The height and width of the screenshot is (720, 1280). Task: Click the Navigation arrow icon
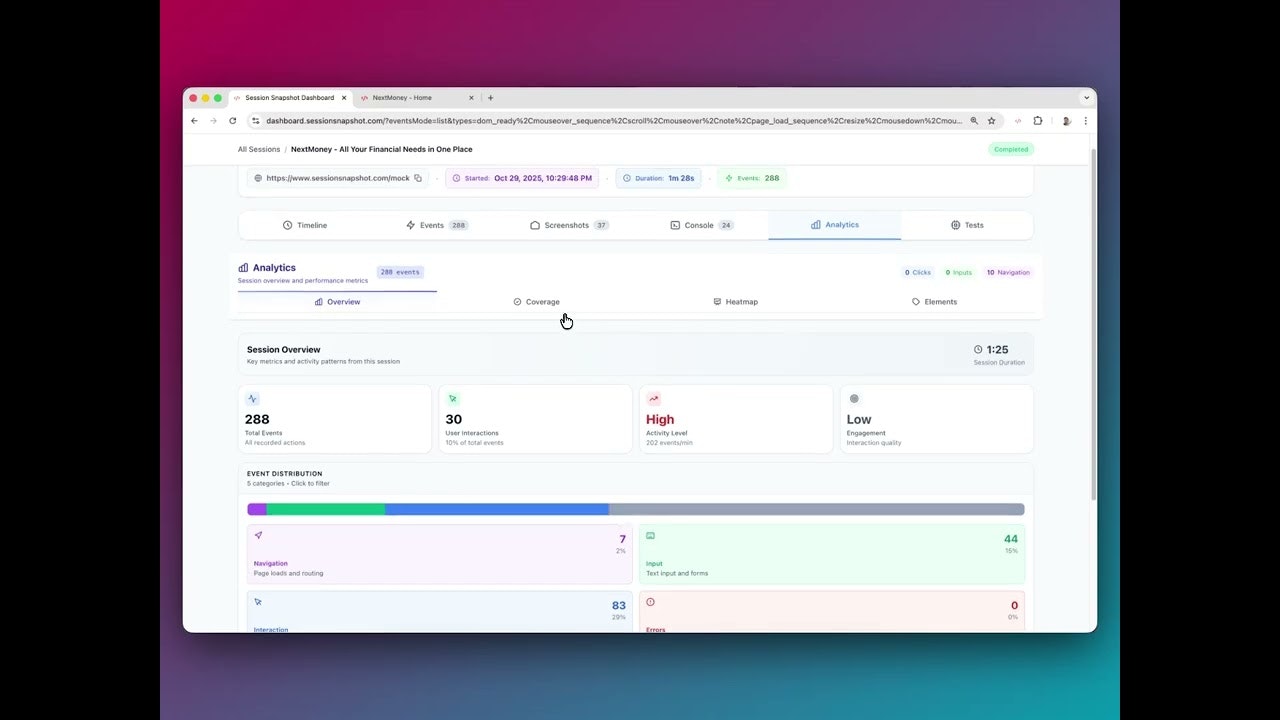[x=259, y=536]
